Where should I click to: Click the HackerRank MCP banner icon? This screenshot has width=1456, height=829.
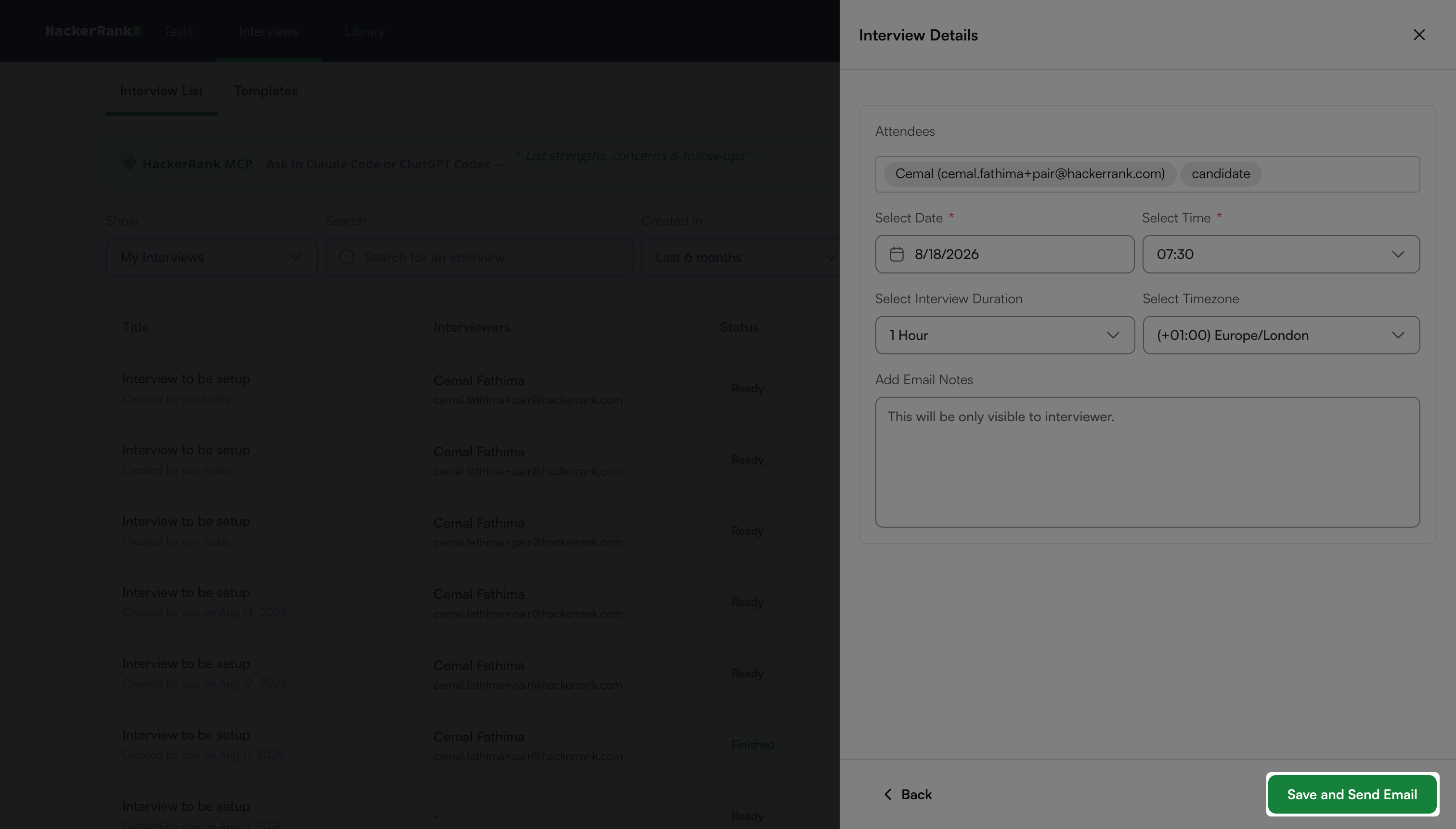[129, 163]
